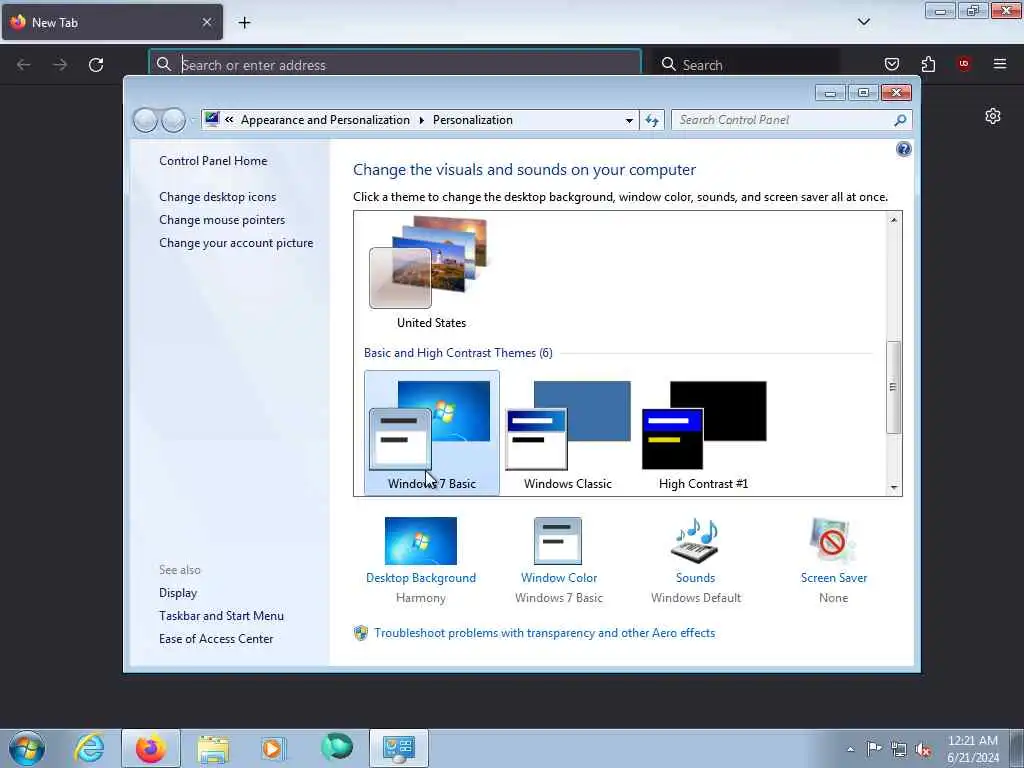Open the Display link under See also
This screenshot has width=1024, height=768.
(x=178, y=593)
